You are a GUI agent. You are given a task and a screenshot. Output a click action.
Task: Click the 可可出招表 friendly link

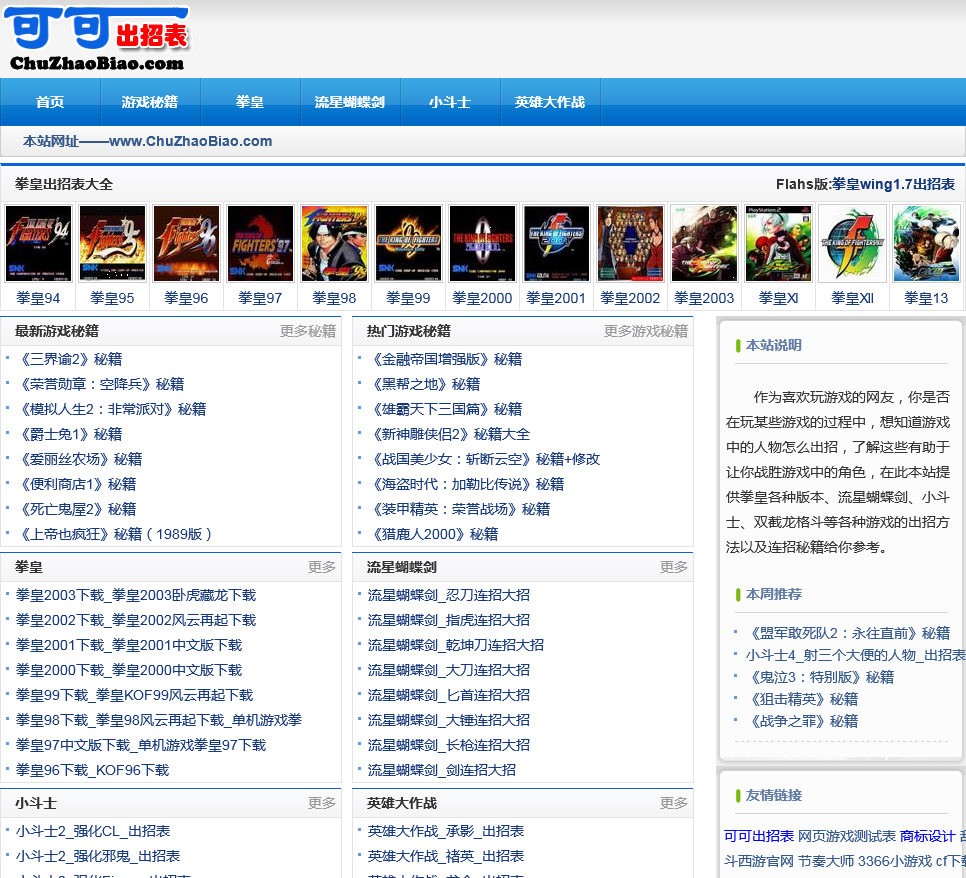coord(759,836)
